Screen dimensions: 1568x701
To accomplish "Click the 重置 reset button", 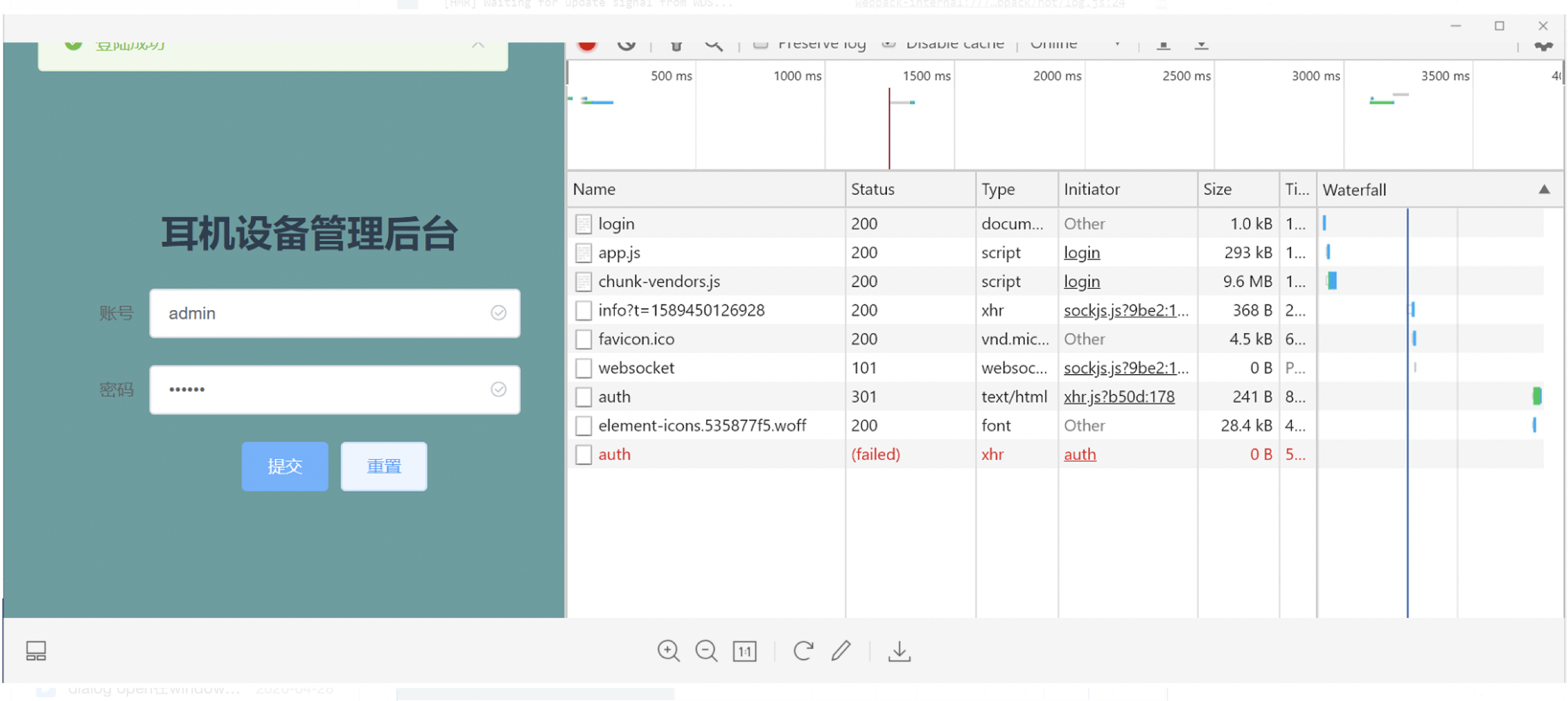I will [x=384, y=466].
